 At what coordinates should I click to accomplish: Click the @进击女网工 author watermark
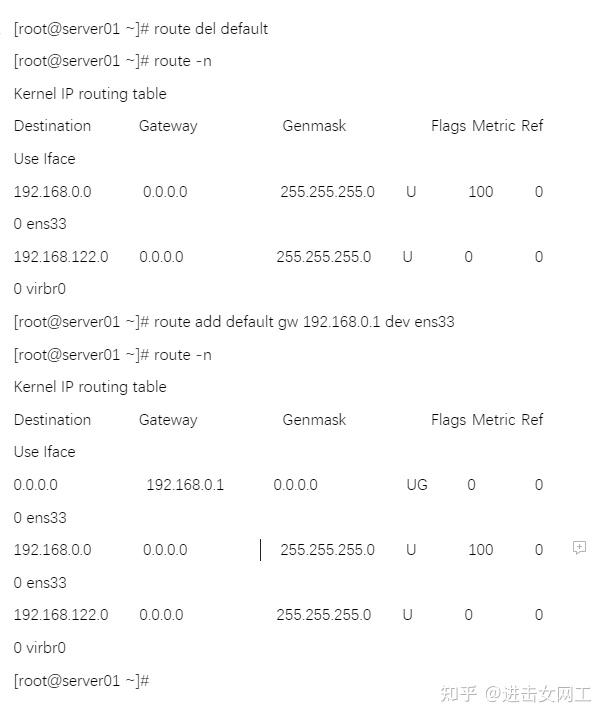click(538, 694)
